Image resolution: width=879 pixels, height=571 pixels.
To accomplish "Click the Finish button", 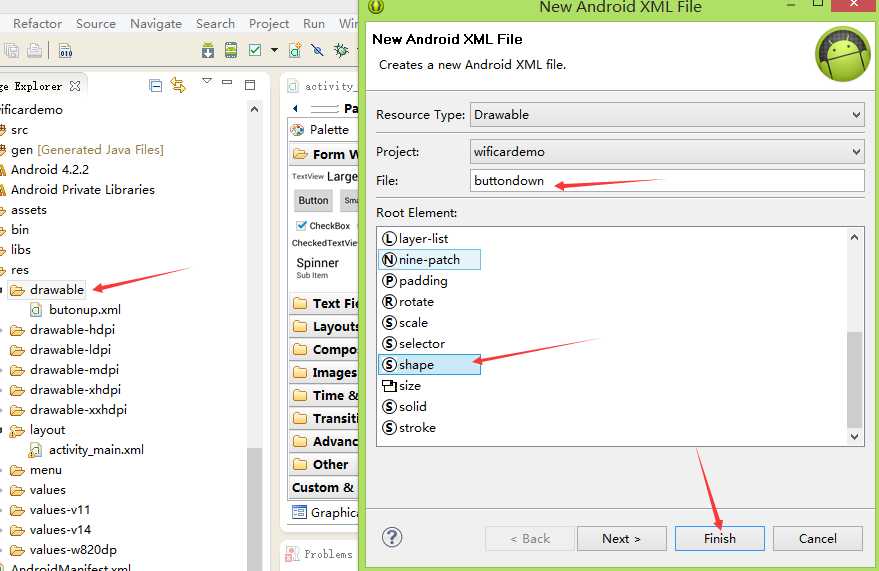I will coord(720,538).
